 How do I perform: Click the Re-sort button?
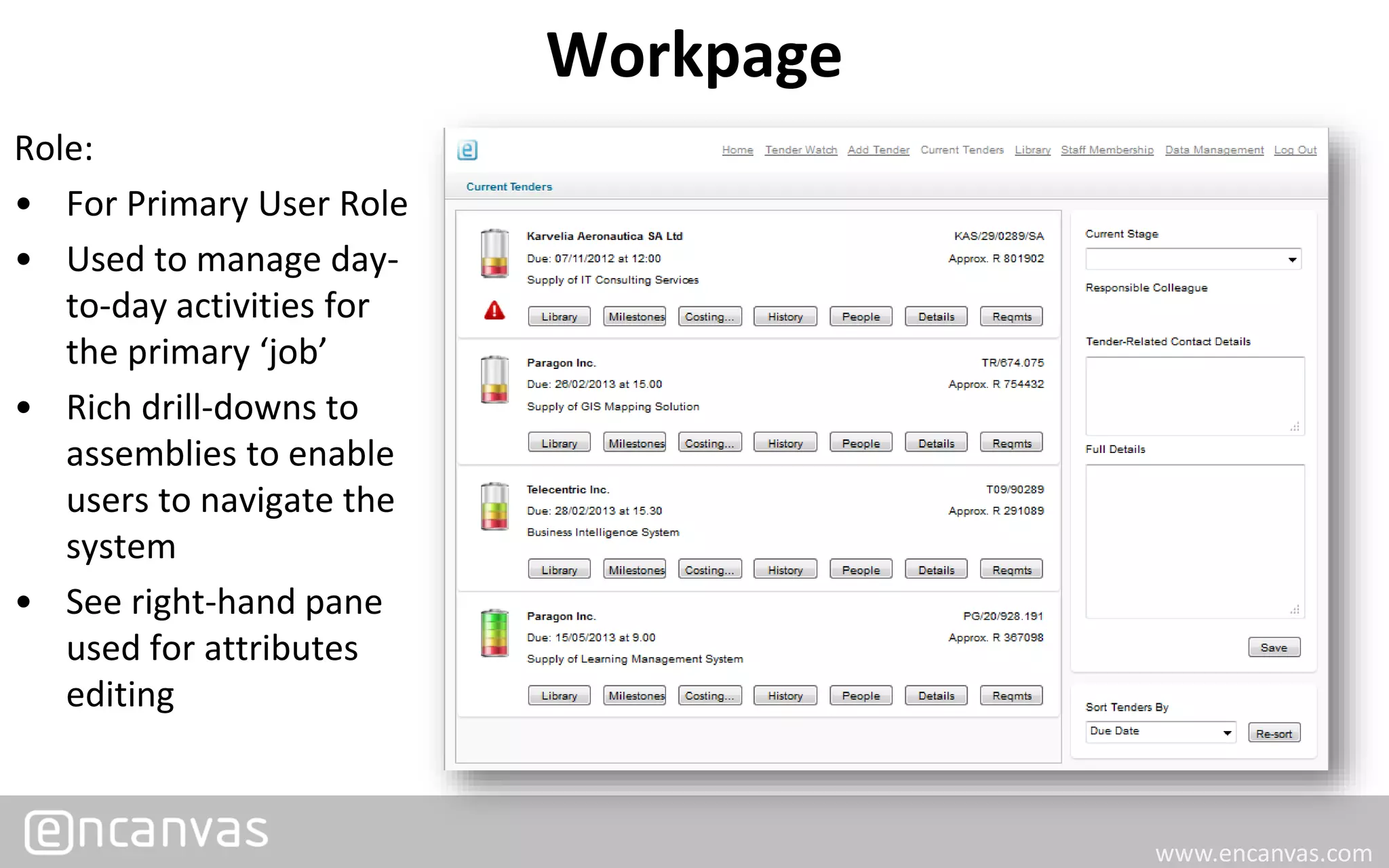1274,733
